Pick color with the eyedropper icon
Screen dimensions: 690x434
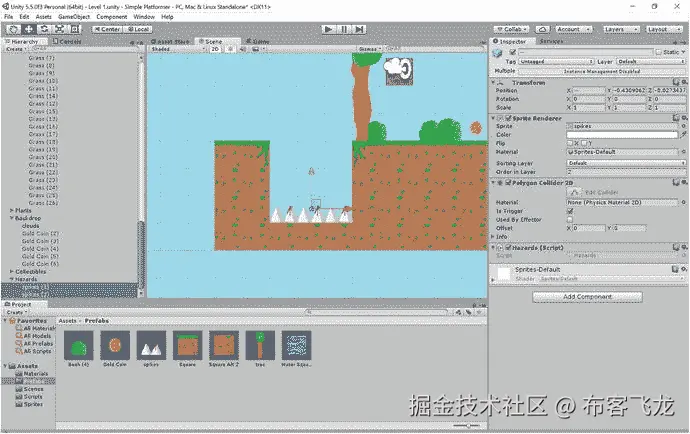(x=683, y=135)
